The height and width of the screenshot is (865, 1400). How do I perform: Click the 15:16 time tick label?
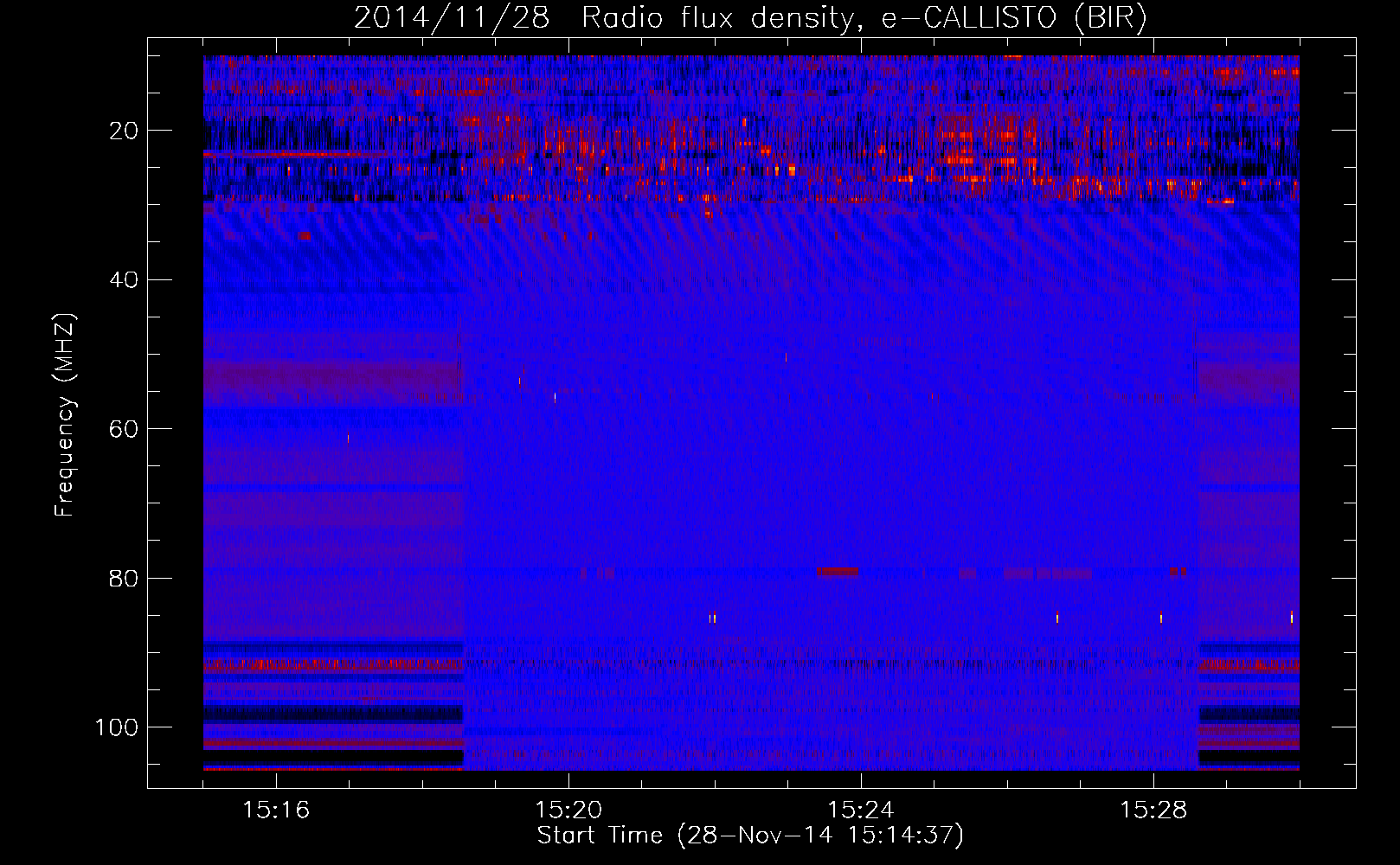[276, 810]
